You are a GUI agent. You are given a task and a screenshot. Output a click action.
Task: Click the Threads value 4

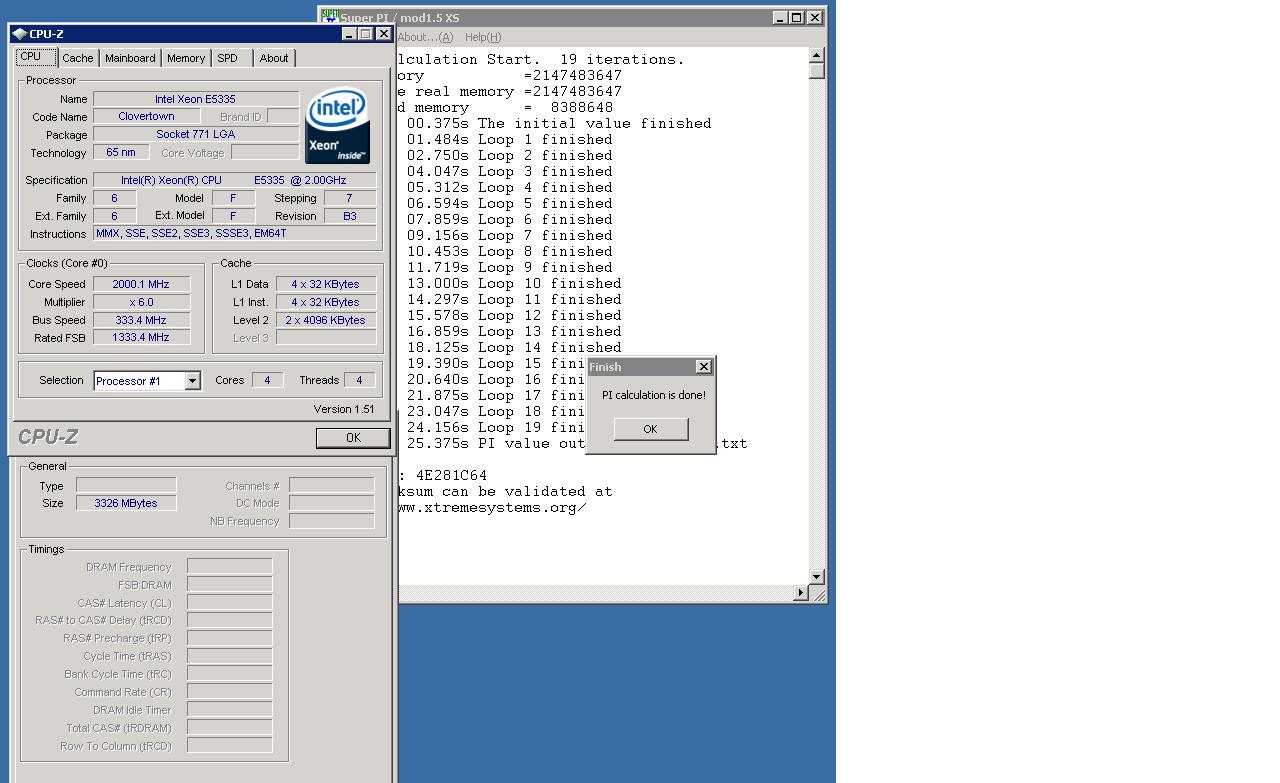point(360,380)
